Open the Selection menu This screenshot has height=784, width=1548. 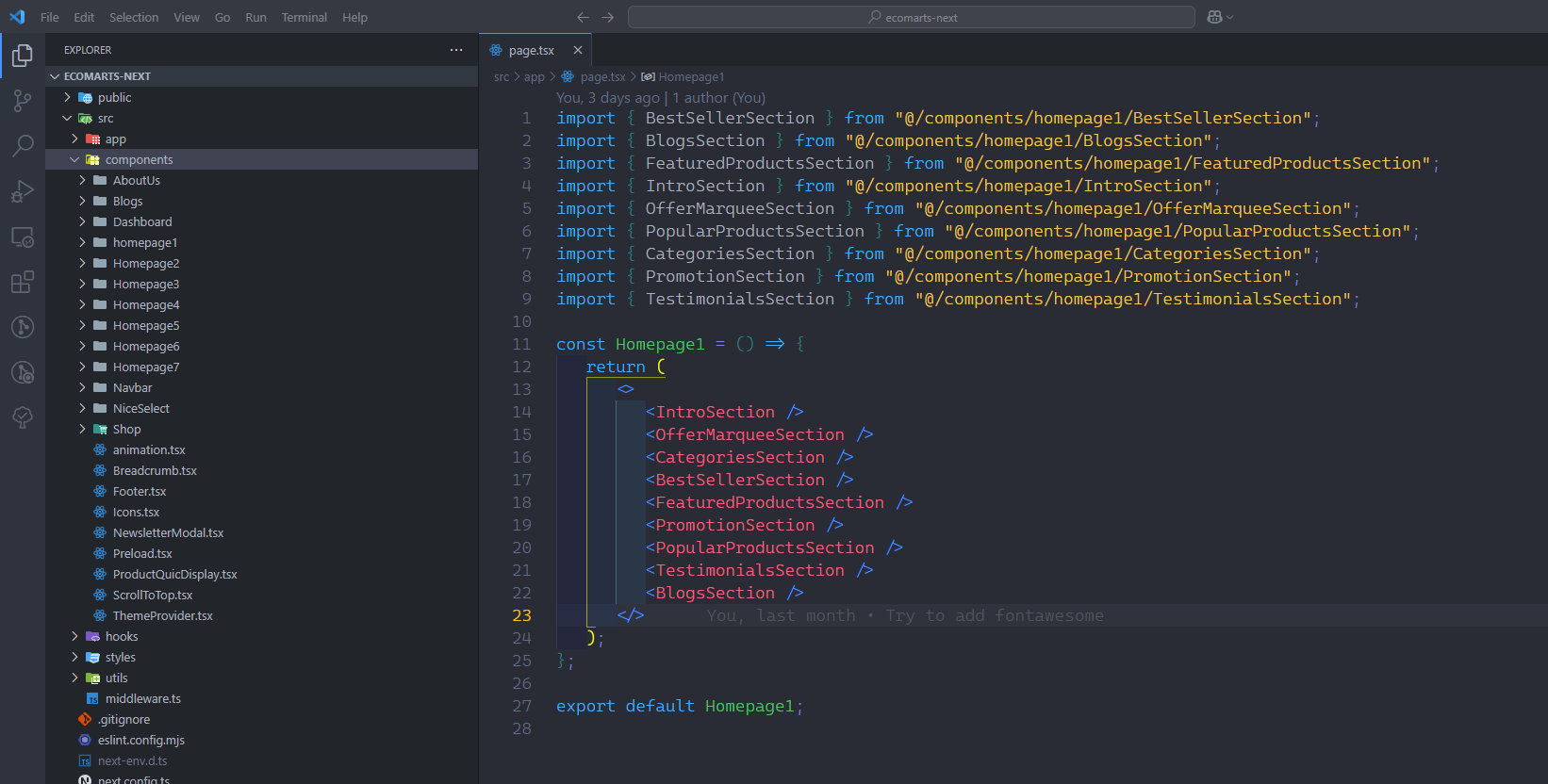tap(134, 17)
